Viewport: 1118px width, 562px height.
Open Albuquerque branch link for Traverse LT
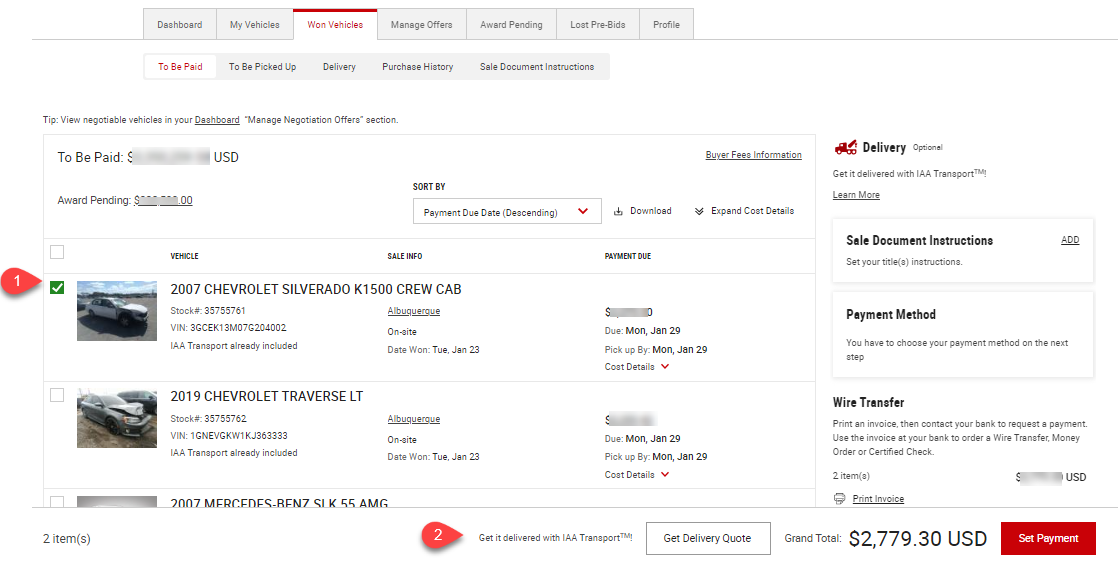pos(414,419)
